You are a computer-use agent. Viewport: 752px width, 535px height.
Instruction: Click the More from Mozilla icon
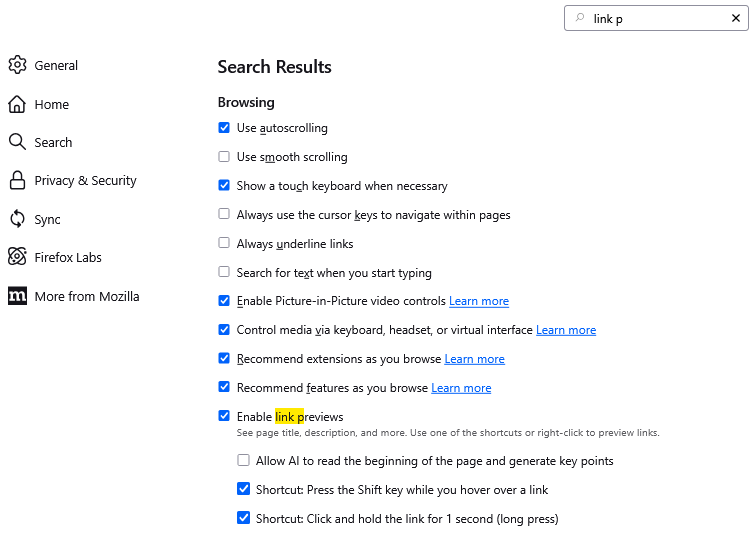[17, 296]
